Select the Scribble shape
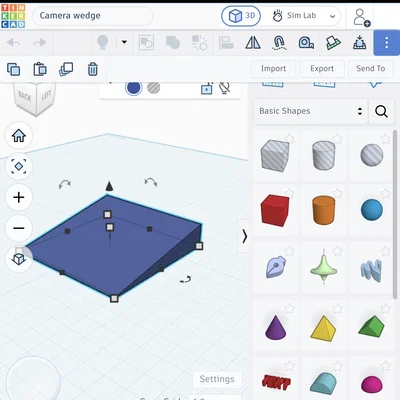This screenshot has width=400, height=400. (275, 267)
